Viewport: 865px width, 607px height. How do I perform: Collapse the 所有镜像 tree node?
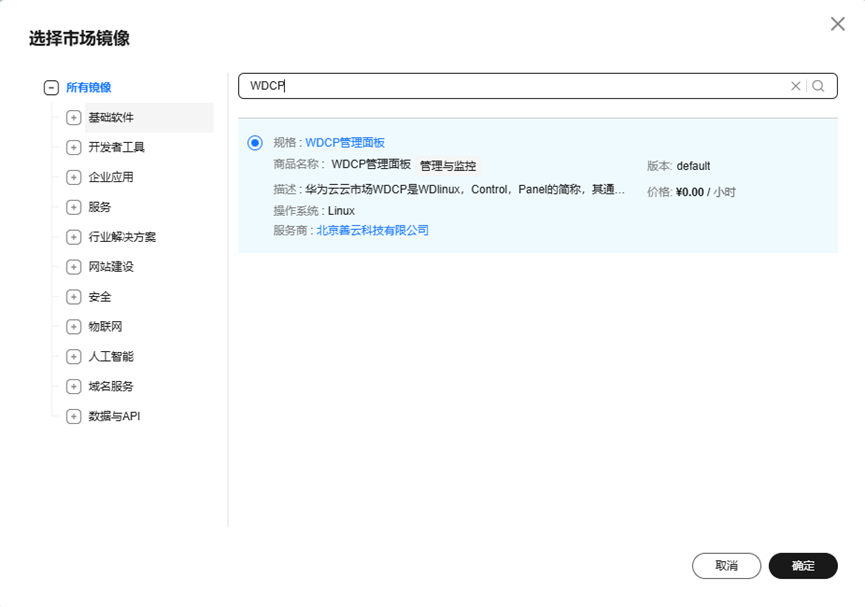pos(51,87)
